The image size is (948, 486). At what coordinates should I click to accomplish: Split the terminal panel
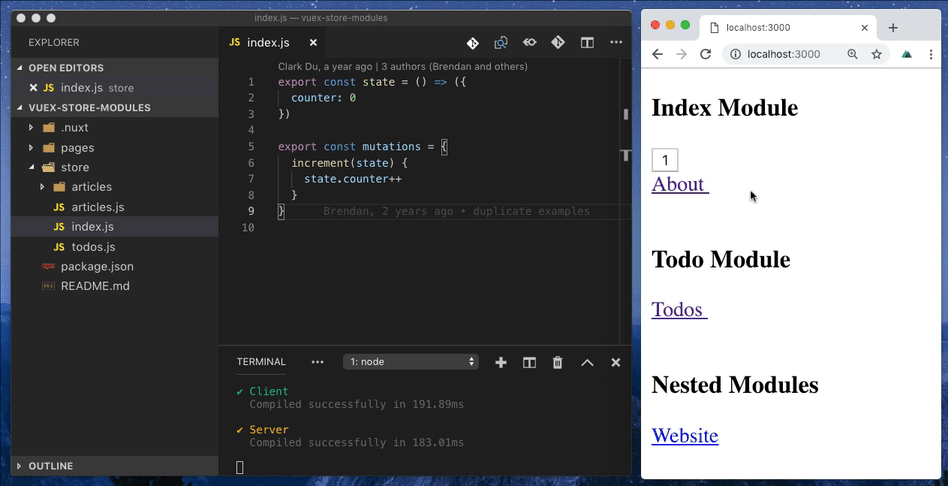click(x=530, y=362)
